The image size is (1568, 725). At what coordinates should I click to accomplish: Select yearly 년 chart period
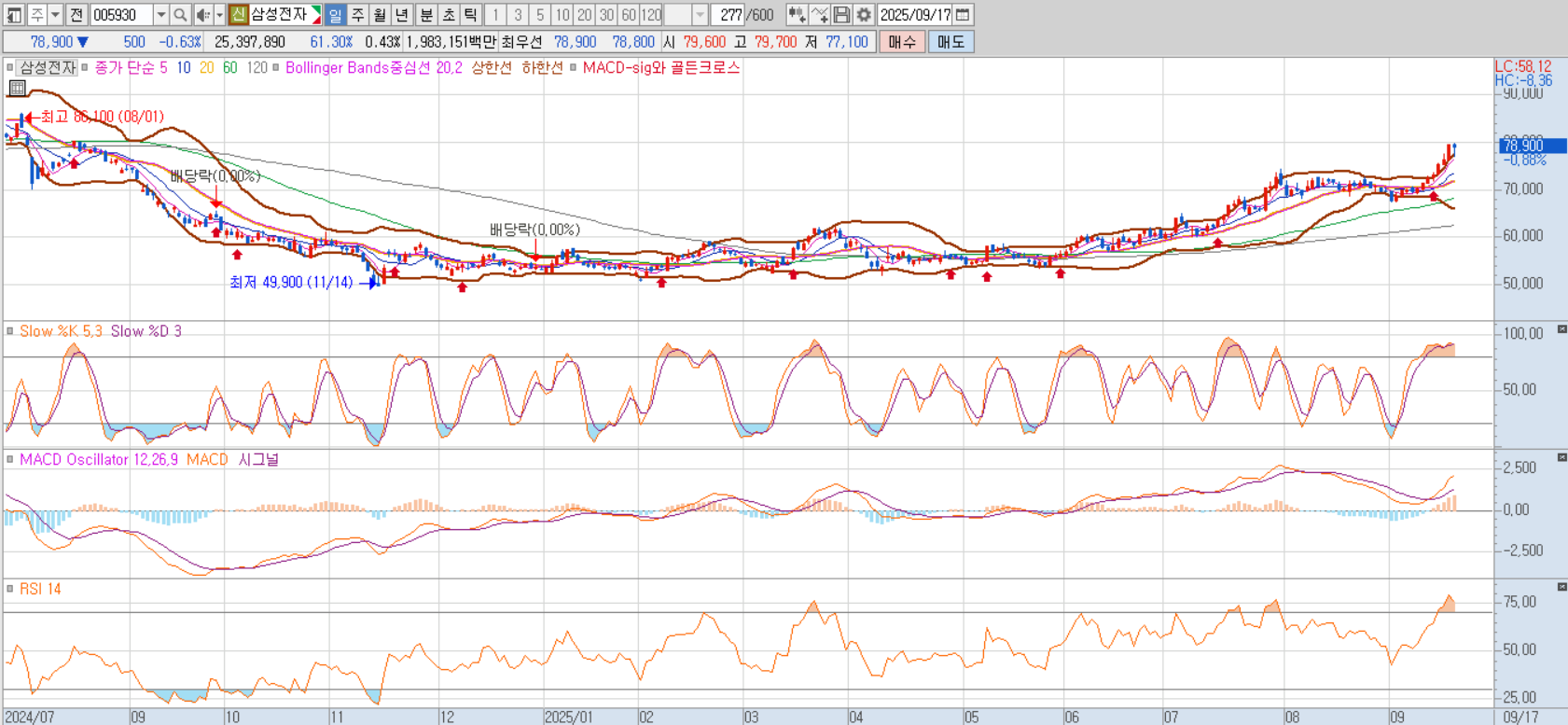tap(402, 15)
